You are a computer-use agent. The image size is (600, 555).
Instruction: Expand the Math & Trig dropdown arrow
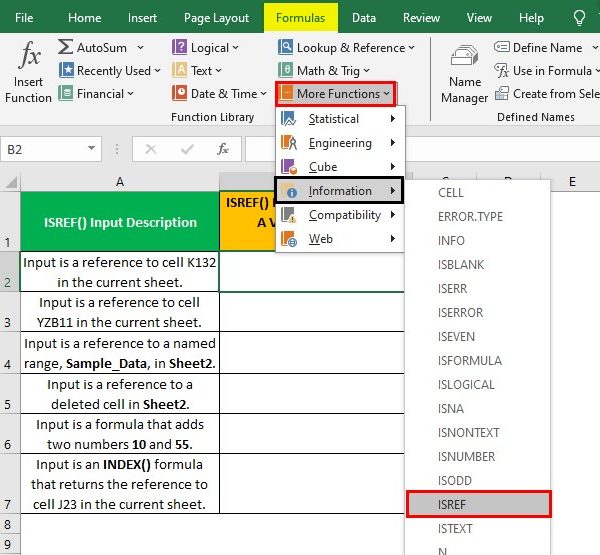point(366,70)
